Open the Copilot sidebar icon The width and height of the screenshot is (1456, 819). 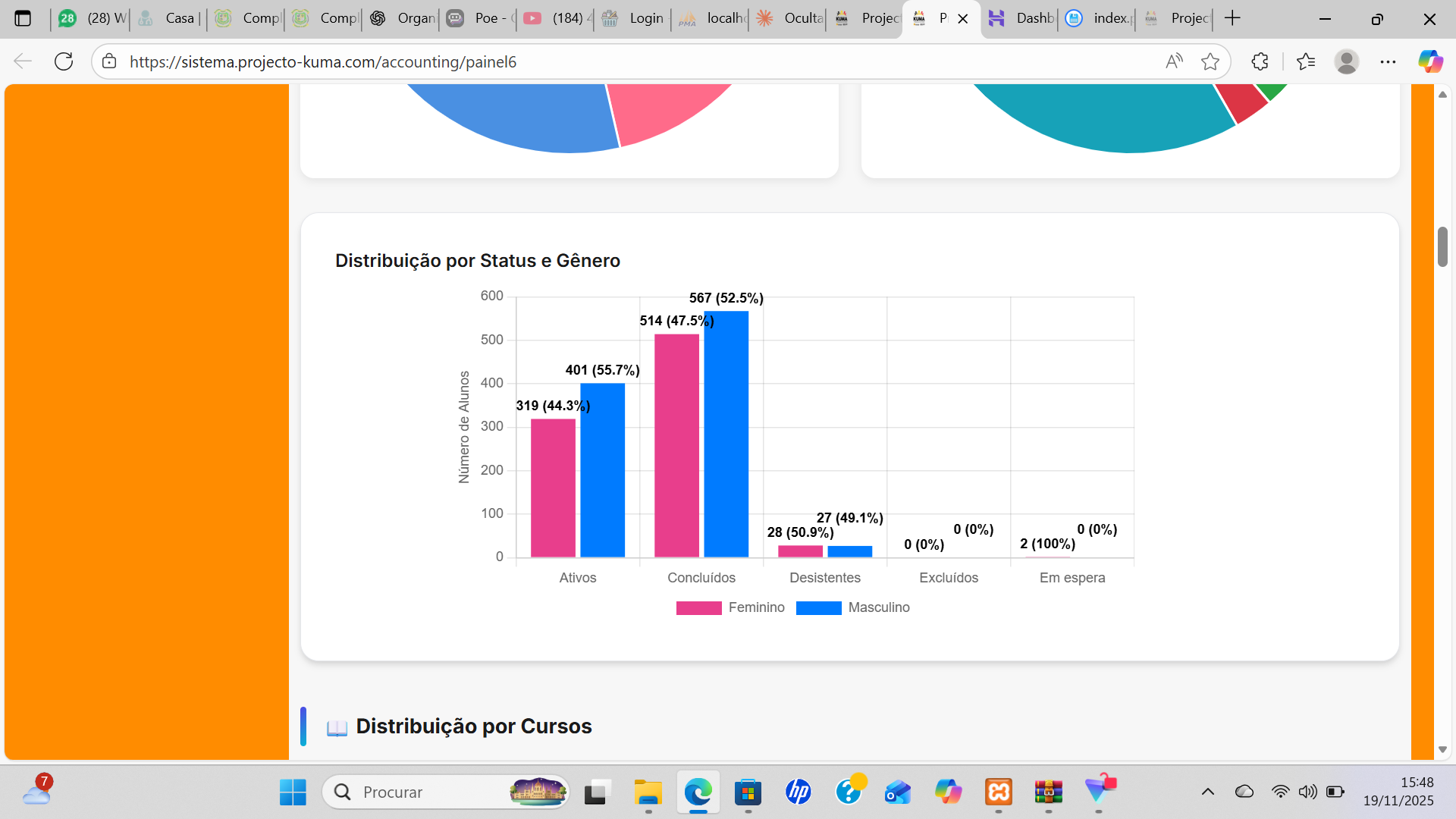[x=1430, y=61]
